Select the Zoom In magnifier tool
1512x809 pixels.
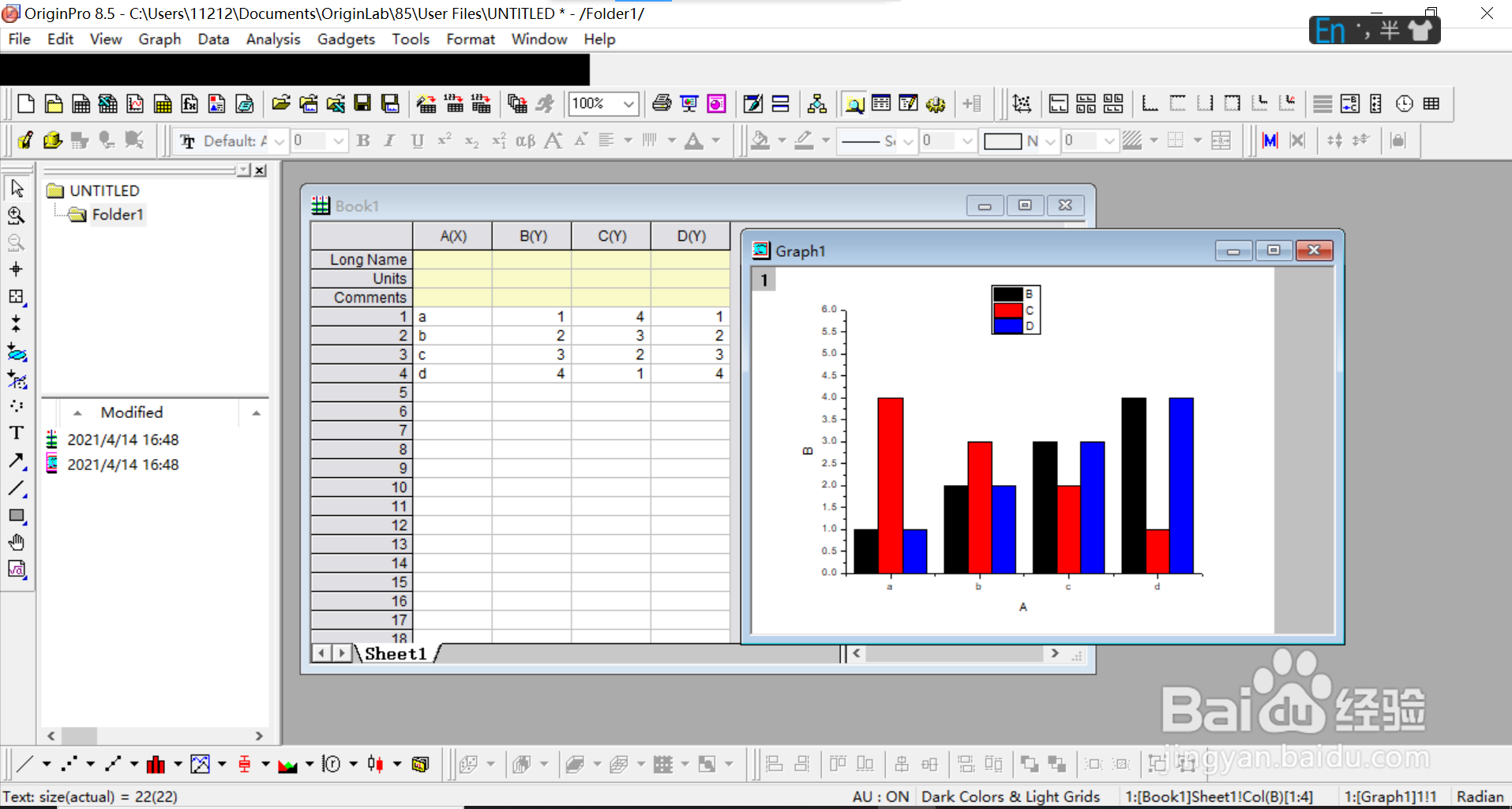pos(17,216)
